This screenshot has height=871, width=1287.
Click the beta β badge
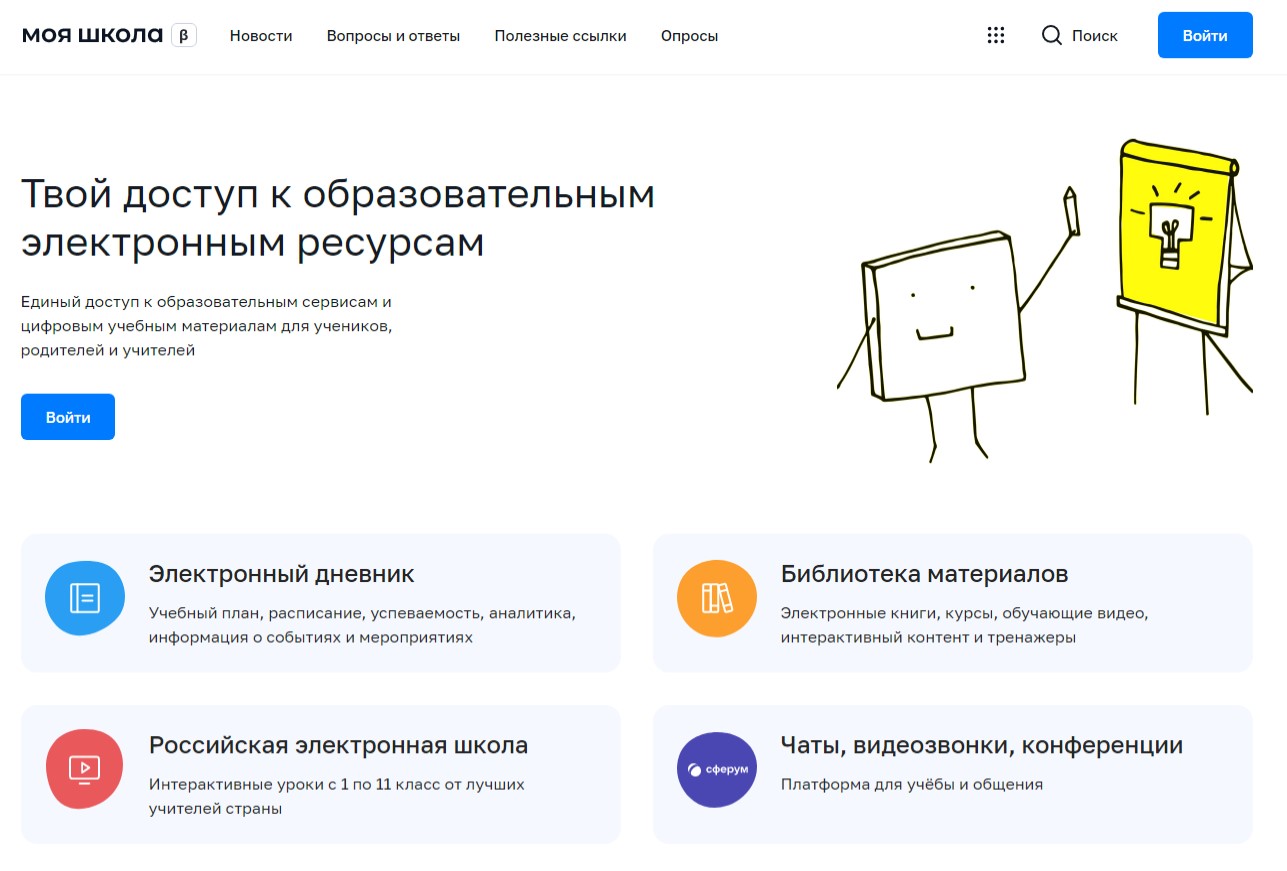coord(184,36)
